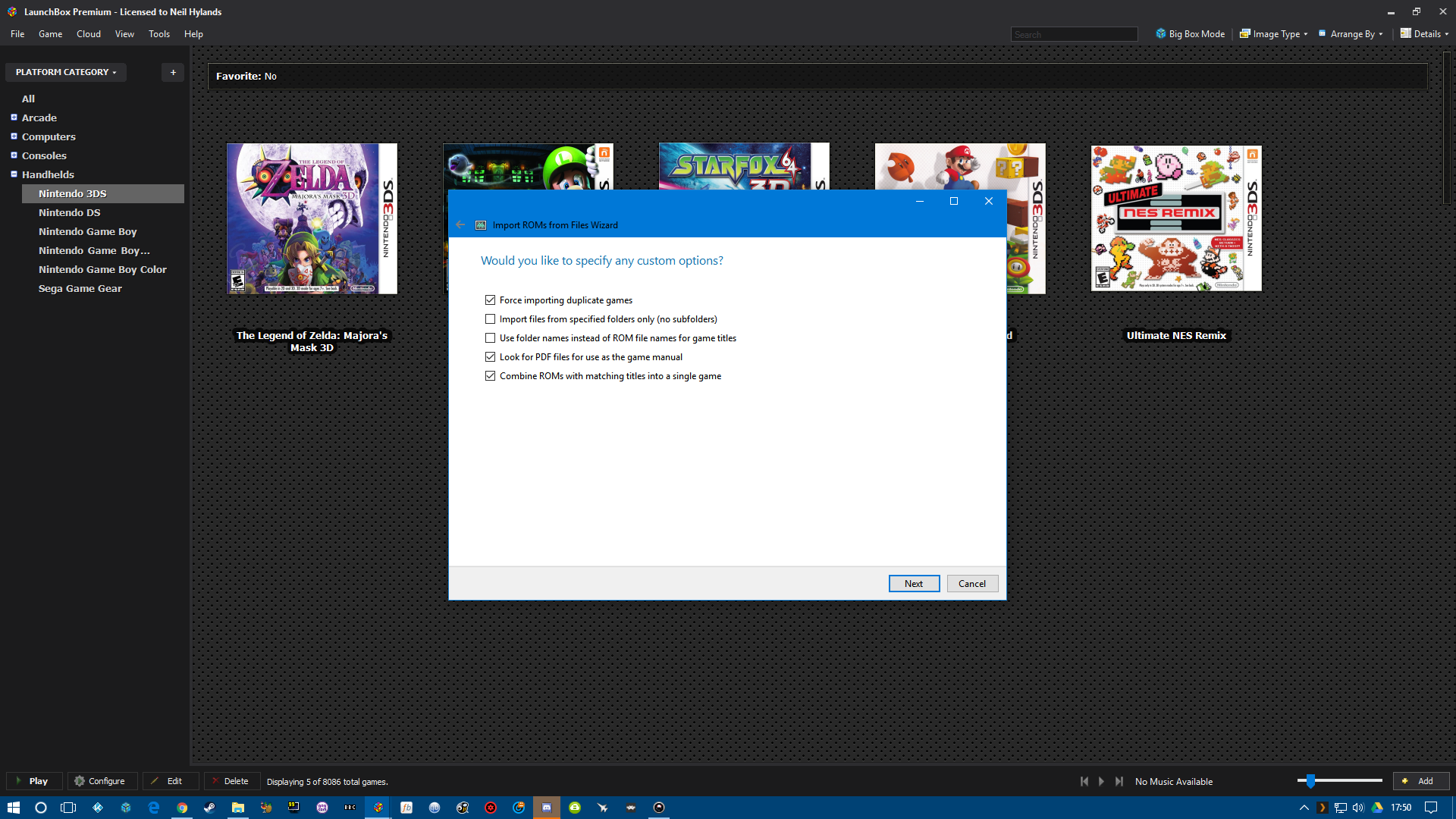Image resolution: width=1456 pixels, height=819 pixels.
Task: Open Cortana search circle in taskbar
Action: (41, 808)
